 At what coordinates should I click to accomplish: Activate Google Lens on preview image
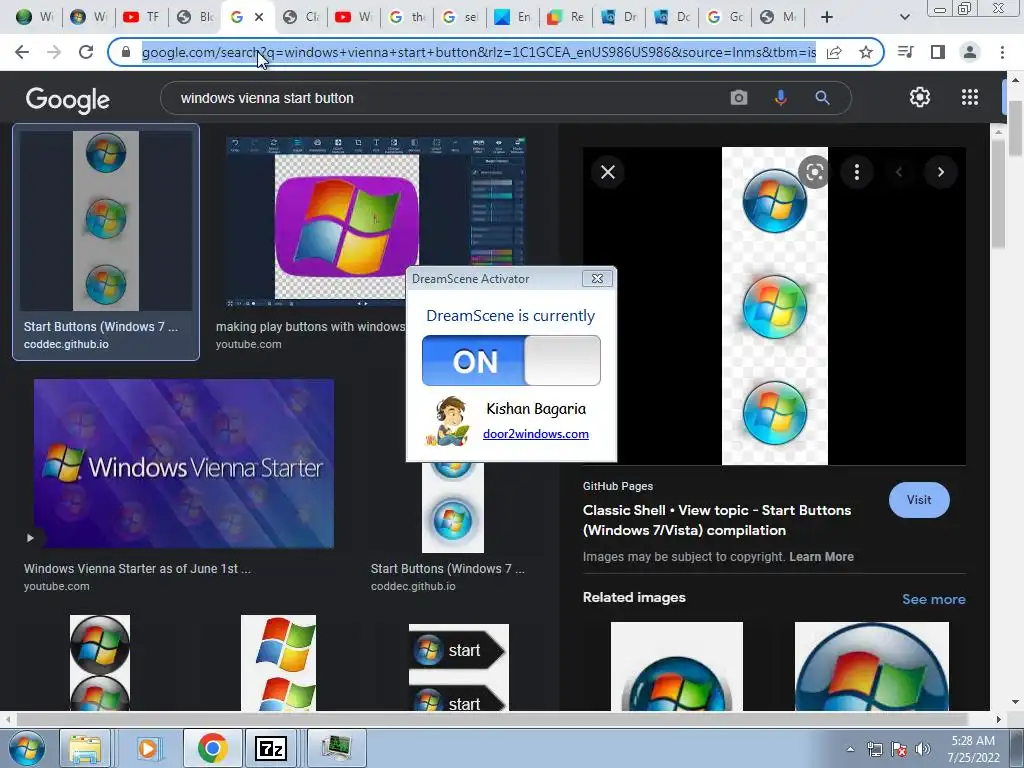[814, 172]
